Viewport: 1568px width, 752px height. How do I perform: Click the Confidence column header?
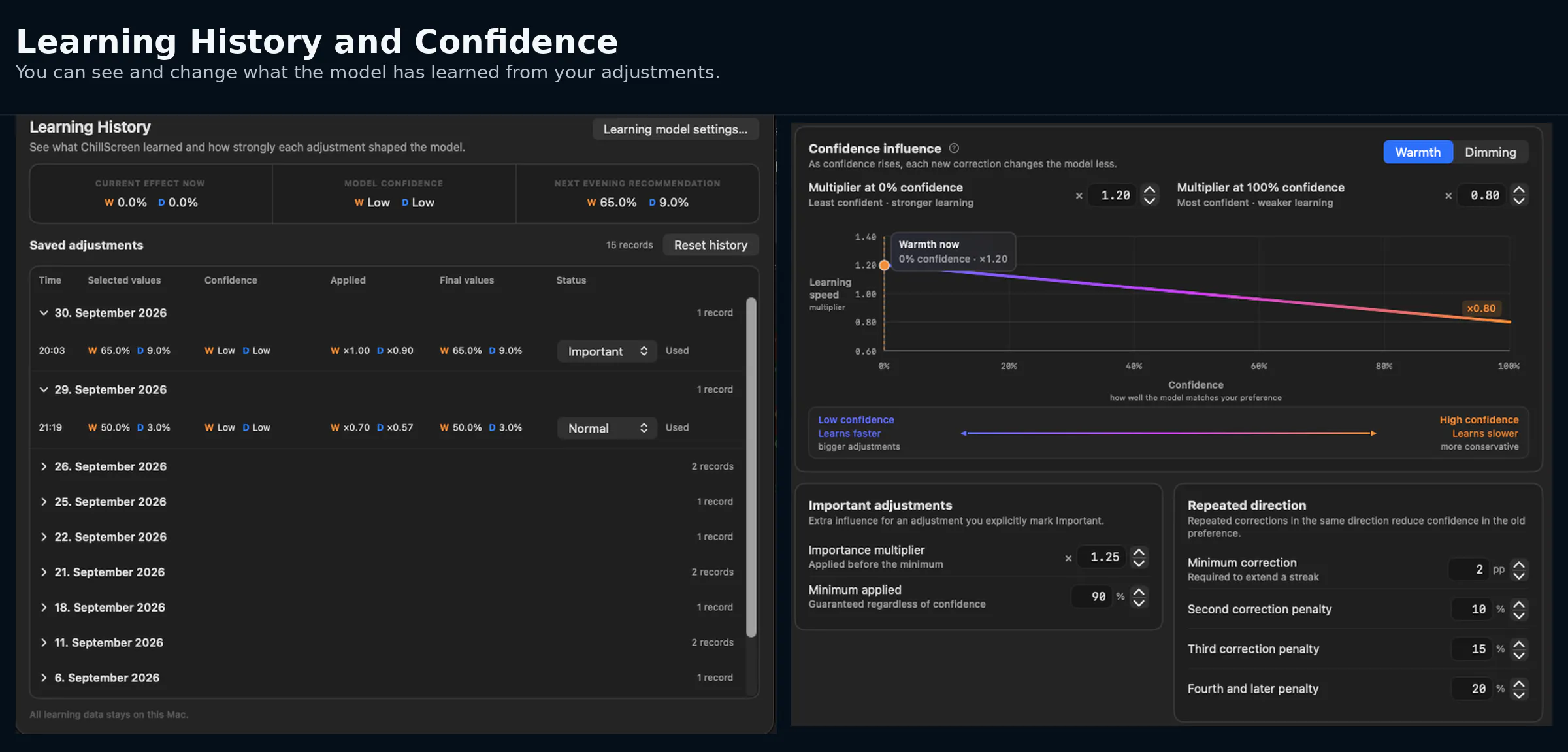pyautogui.click(x=231, y=280)
